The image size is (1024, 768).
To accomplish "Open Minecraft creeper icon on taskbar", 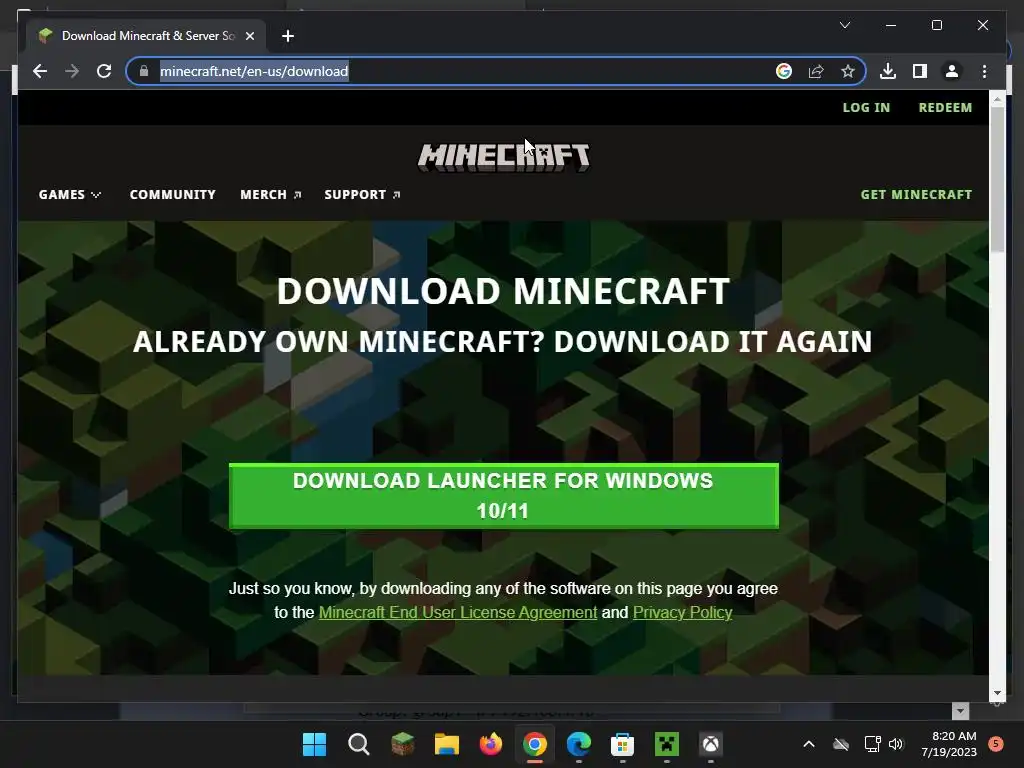I will [667, 744].
